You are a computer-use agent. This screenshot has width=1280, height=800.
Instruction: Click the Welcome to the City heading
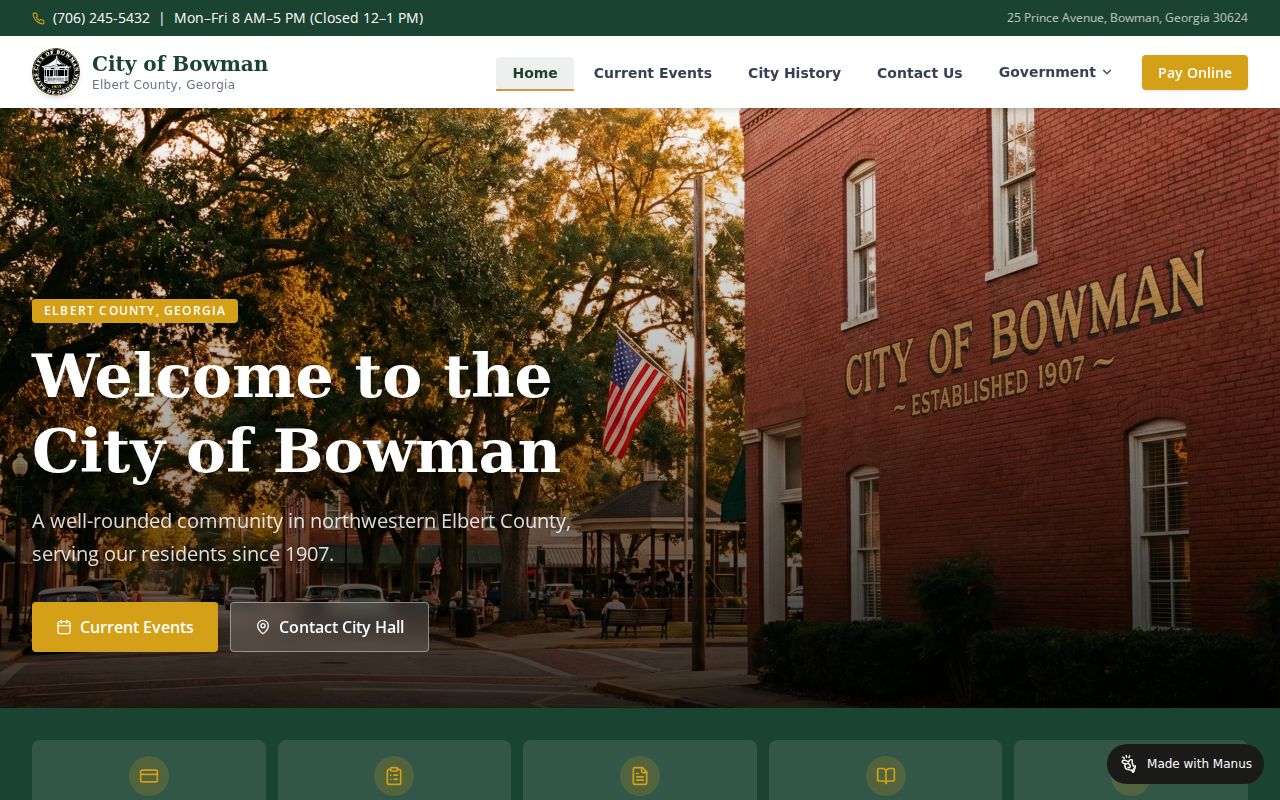click(296, 413)
